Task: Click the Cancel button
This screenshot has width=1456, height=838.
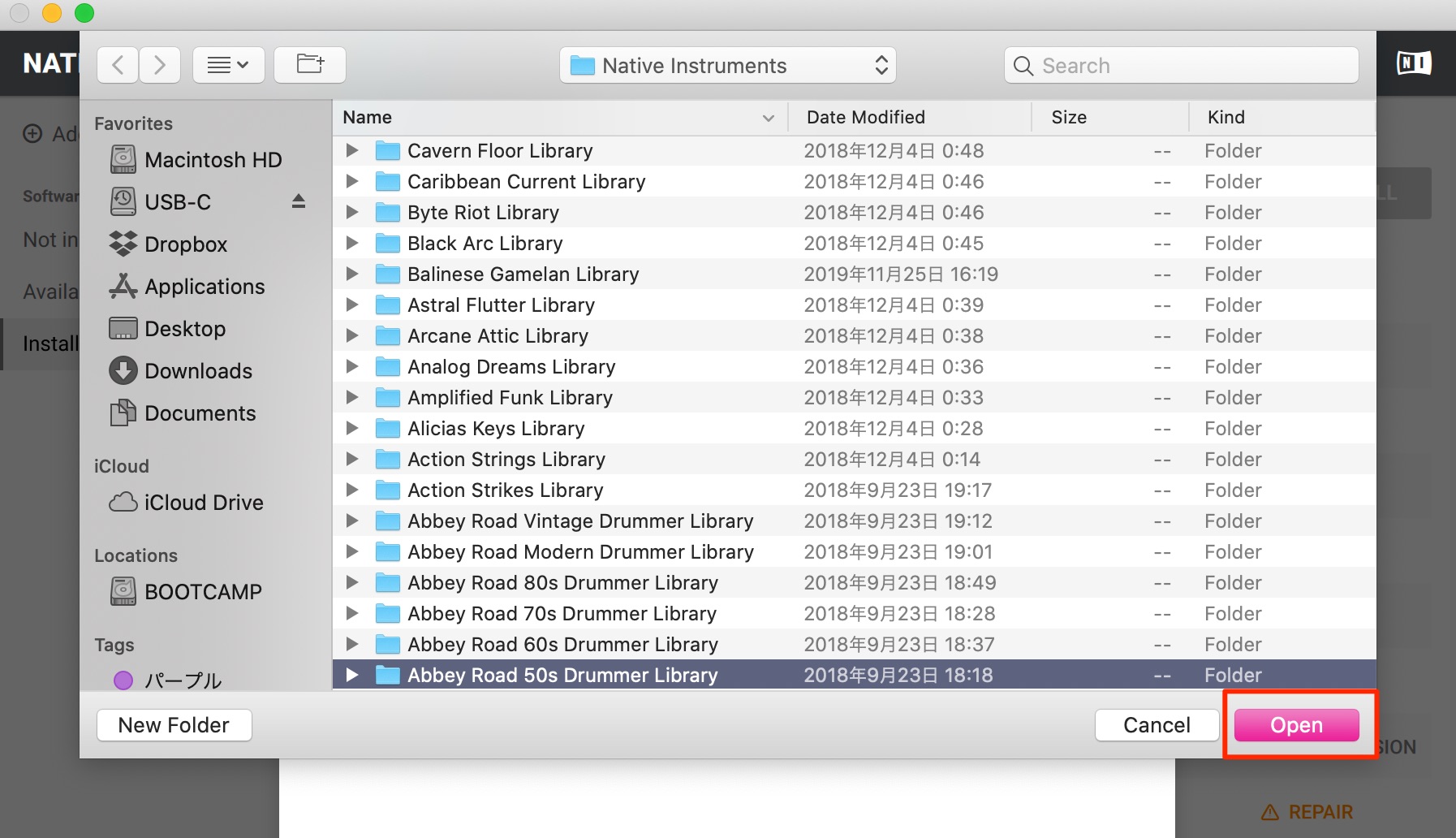Action: [1157, 725]
